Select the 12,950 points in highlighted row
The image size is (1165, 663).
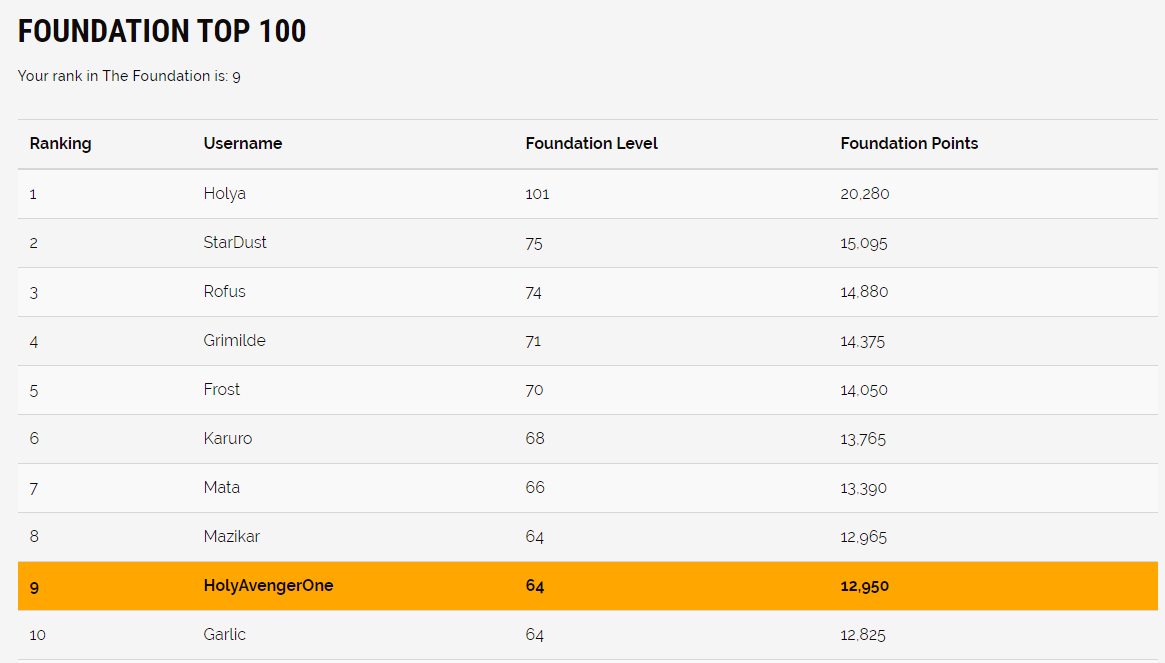pyautogui.click(x=864, y=586)
